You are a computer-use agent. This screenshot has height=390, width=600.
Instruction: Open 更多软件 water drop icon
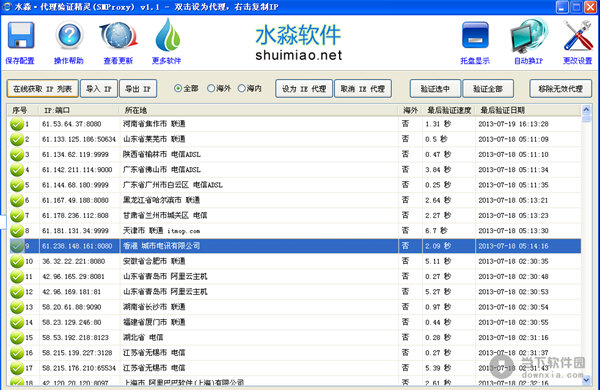[x=167, y=35]
